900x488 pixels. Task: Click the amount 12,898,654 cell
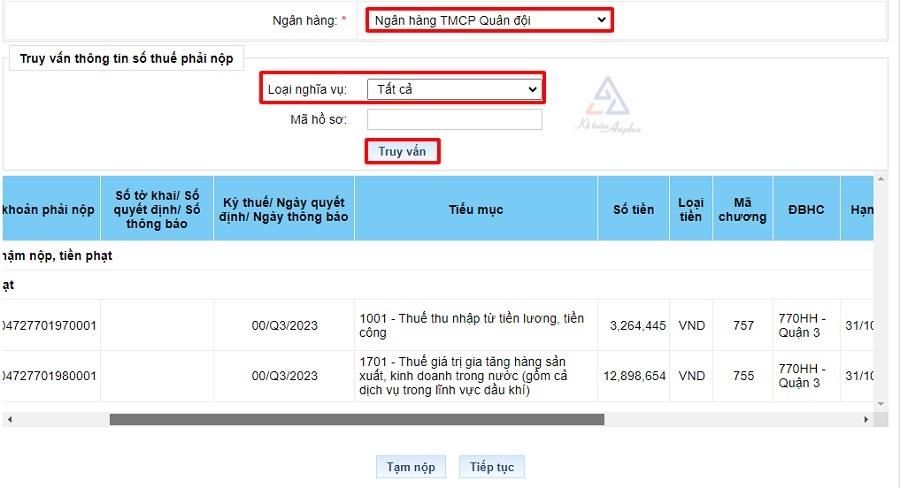634,376
